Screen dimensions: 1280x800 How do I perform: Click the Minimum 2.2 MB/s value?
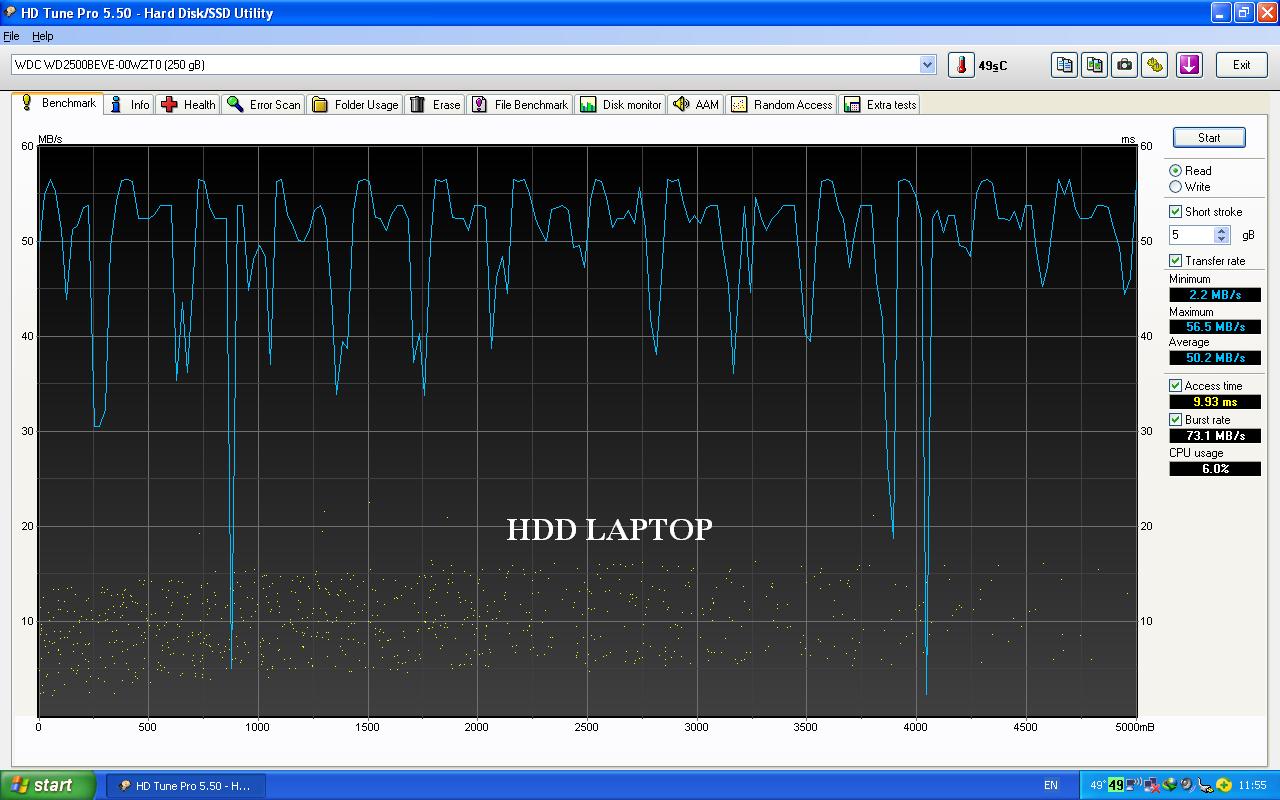coord(1215,295)
